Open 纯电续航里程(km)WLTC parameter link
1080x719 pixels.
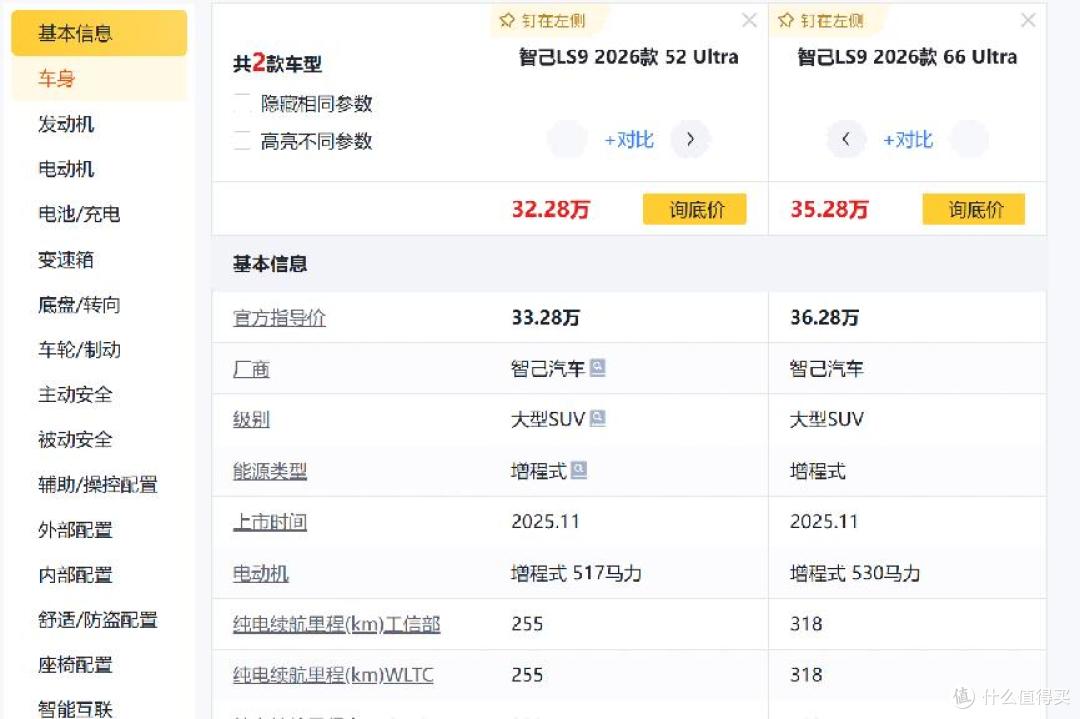click(x=333, y=675)
